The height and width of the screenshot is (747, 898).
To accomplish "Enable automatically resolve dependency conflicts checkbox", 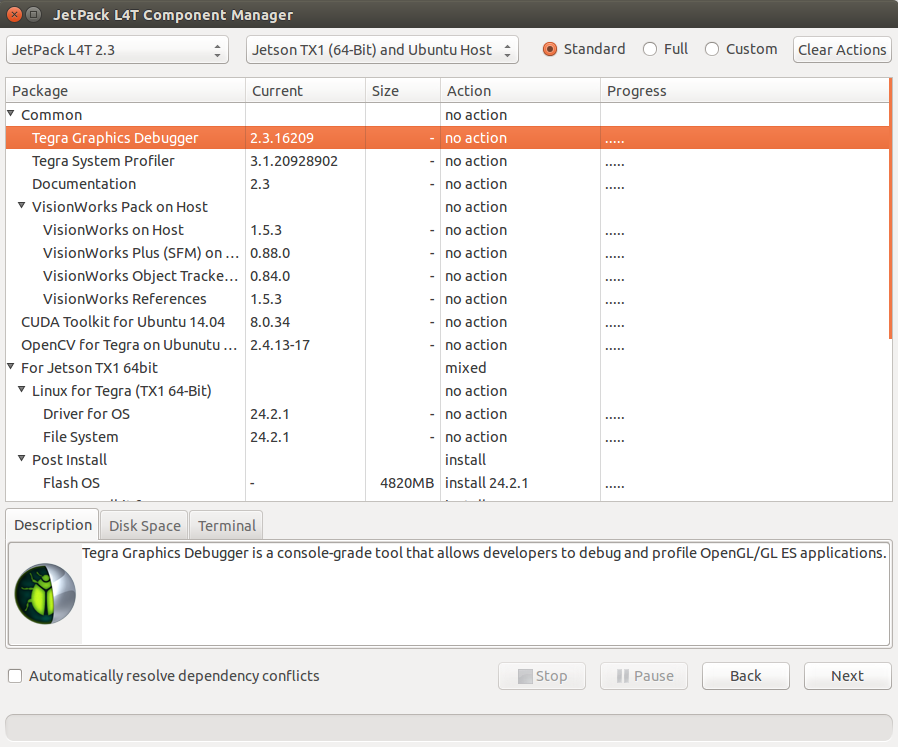I will 15,676.
